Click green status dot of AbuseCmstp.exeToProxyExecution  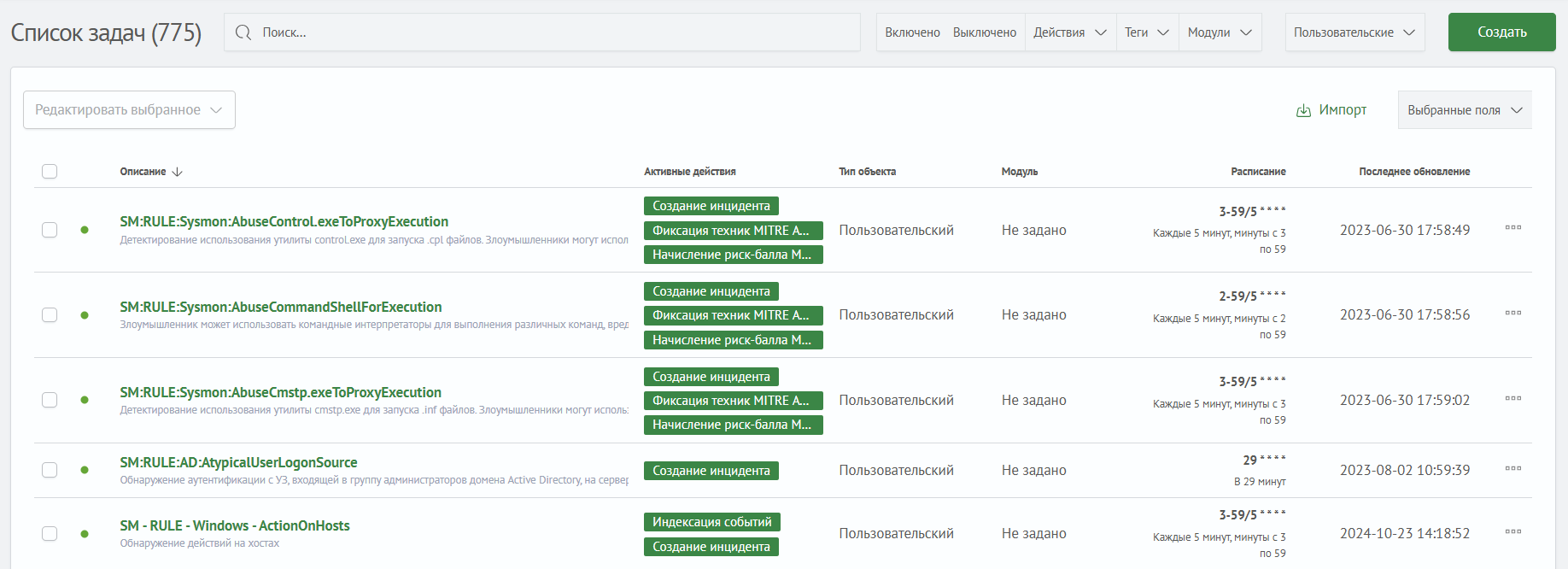click(x=85, y=400)
